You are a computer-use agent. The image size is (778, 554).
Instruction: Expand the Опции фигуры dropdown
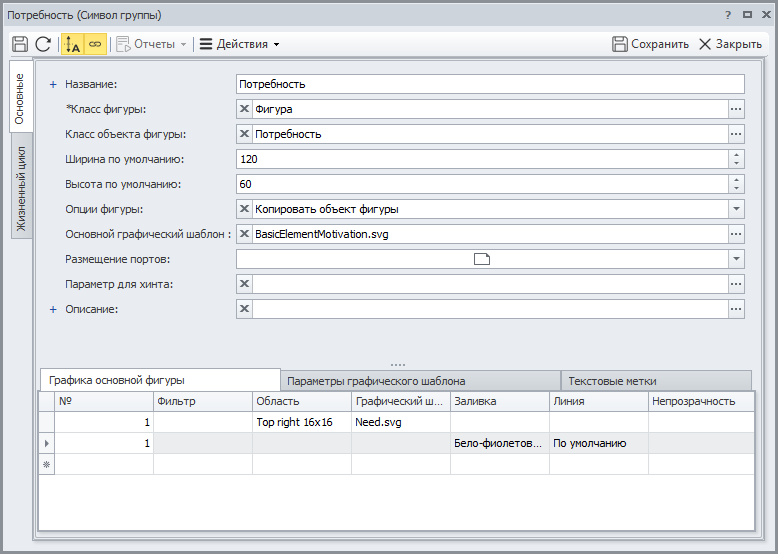(x=736, y=209)
